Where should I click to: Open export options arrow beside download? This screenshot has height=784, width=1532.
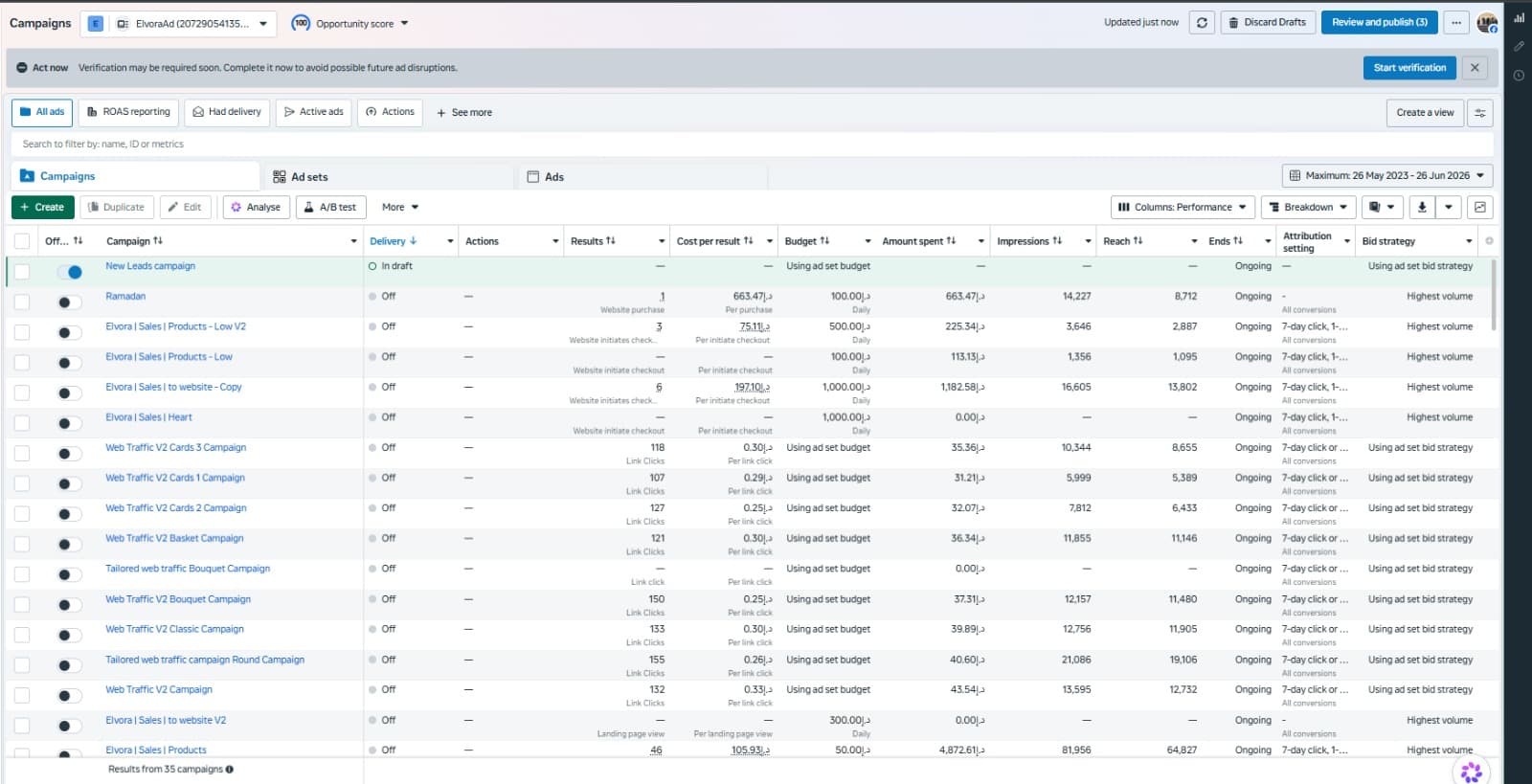[x=1449, y=207]
